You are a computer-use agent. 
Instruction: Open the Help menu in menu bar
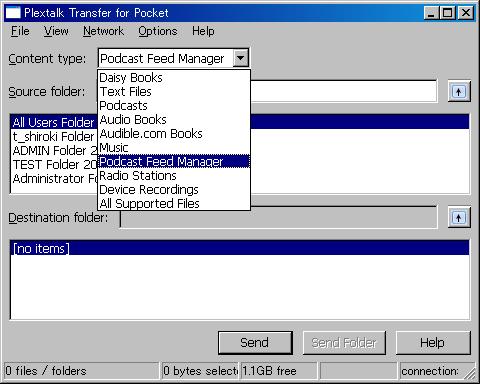click(x=203, y=31)
